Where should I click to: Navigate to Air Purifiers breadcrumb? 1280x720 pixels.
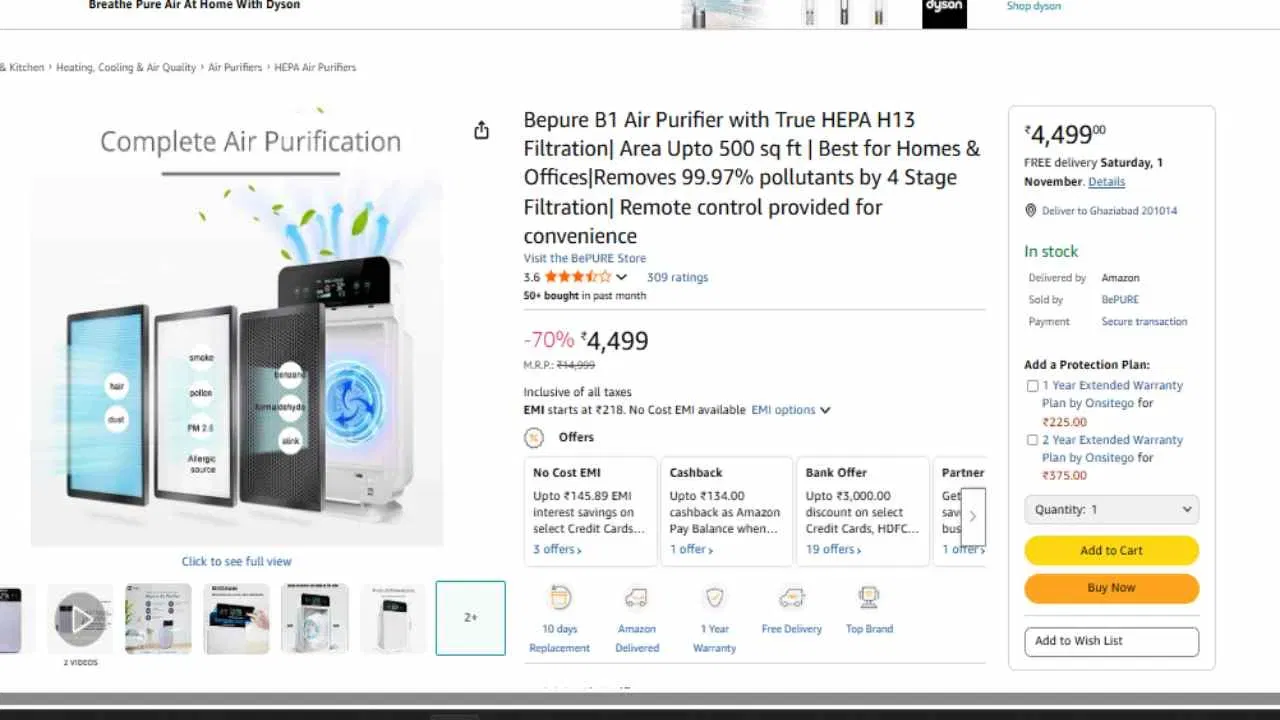[x=235, y=67]
